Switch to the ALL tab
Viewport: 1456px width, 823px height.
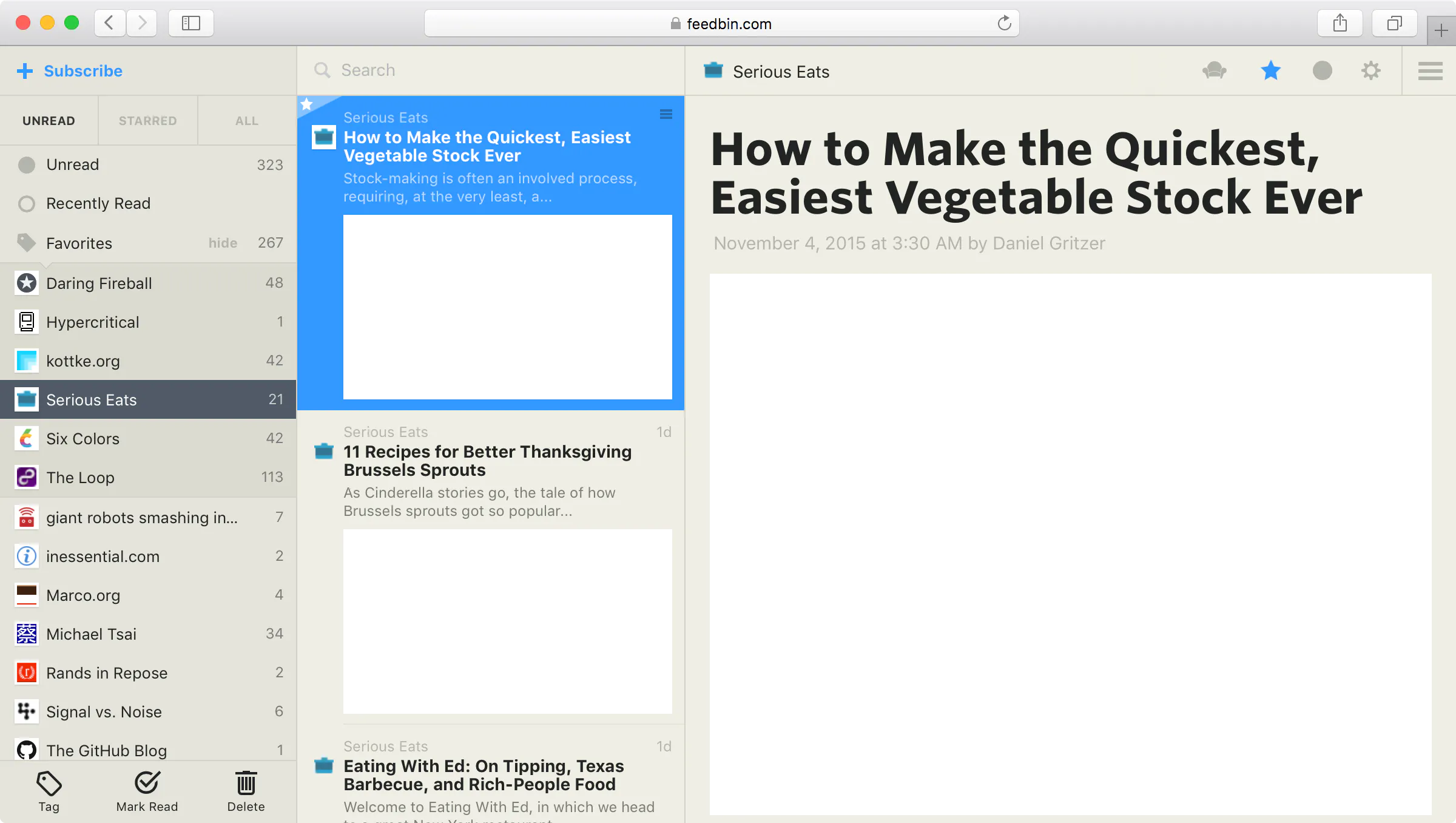247,121
